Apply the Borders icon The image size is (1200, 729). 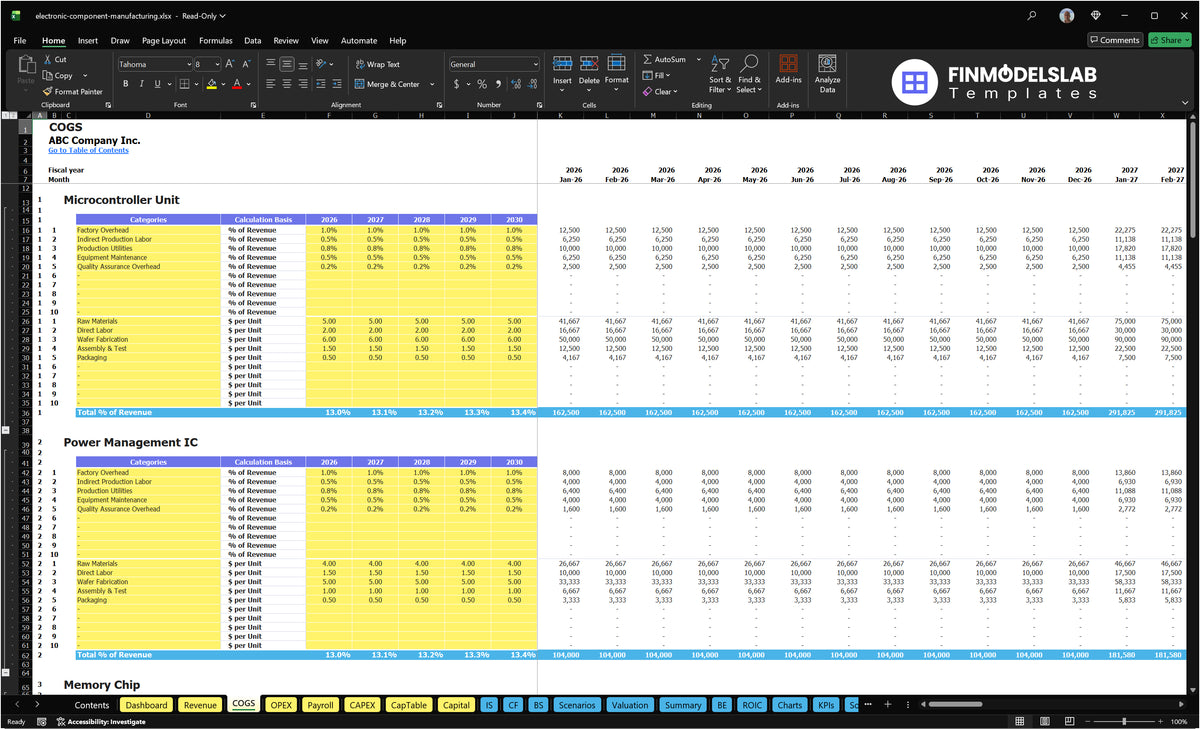tap(185, 84)
